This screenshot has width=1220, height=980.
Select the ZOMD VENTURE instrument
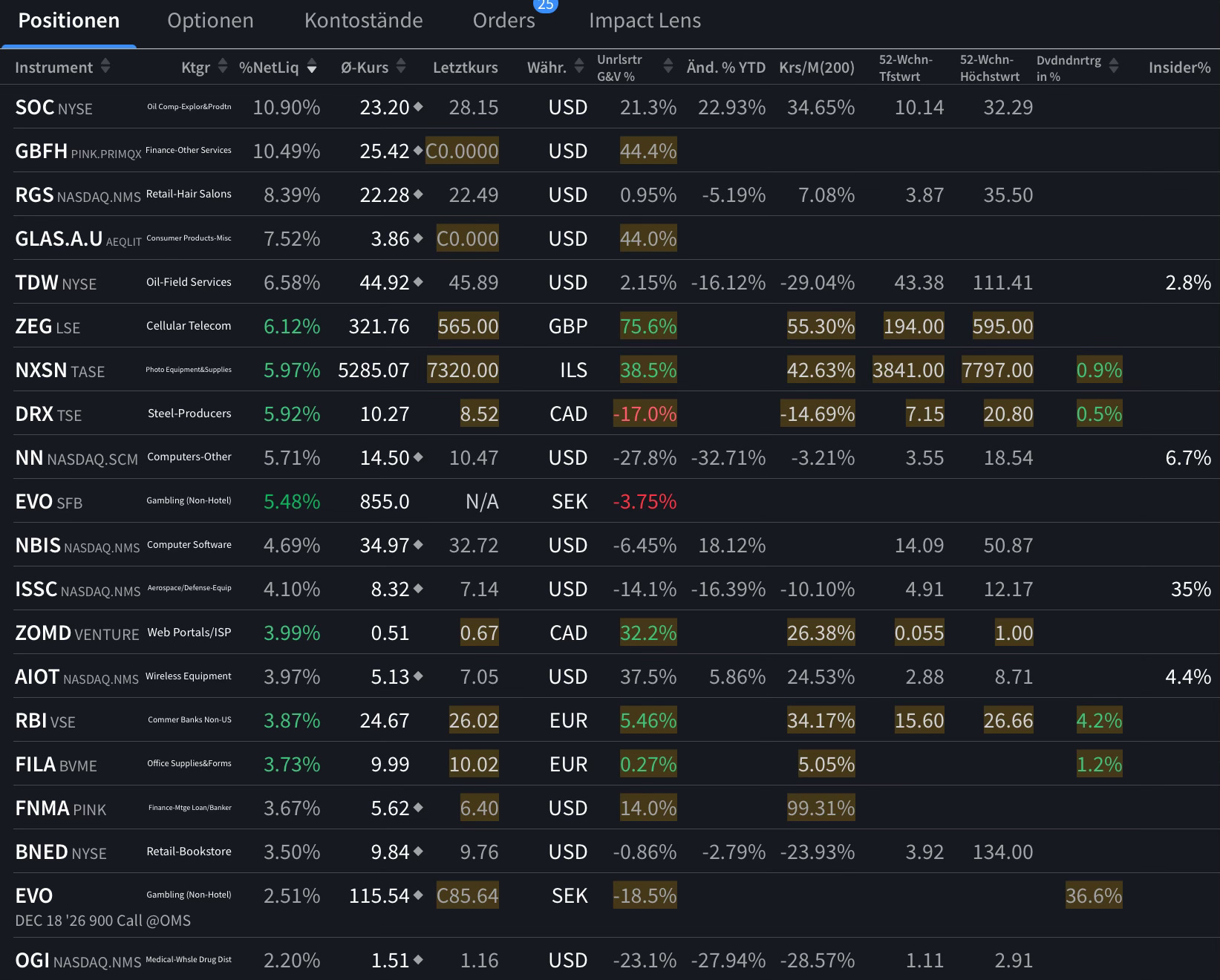click(x=77, y=633)
